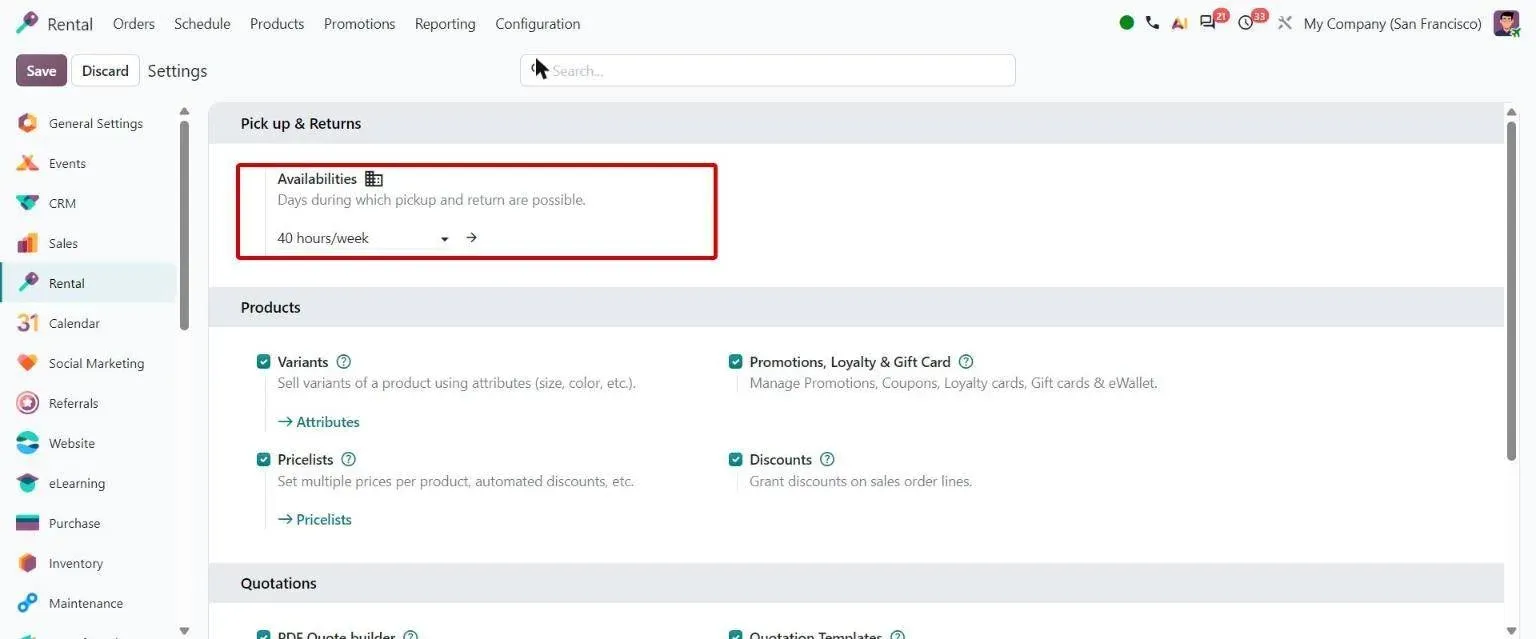Toggle the Pricelists checkbox
Image resolution: width=1536 pixels, height=639 pixels.
264,460
